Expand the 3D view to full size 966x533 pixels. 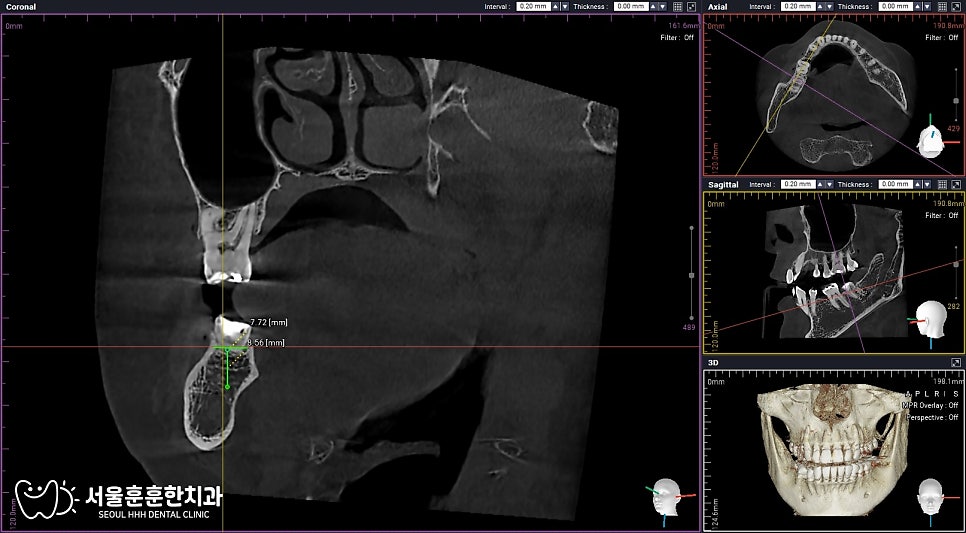click(956, 363)
